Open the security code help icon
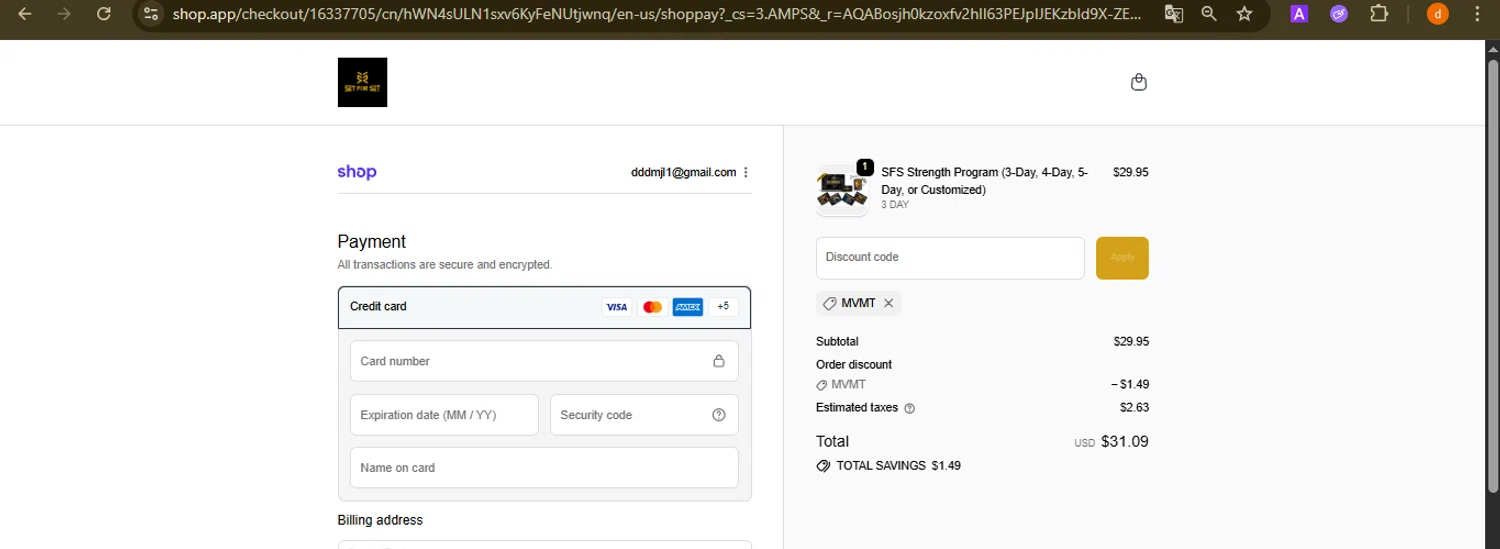Image resolution: width=1500 pixels, height=549 pixels. tap(718, 415)
